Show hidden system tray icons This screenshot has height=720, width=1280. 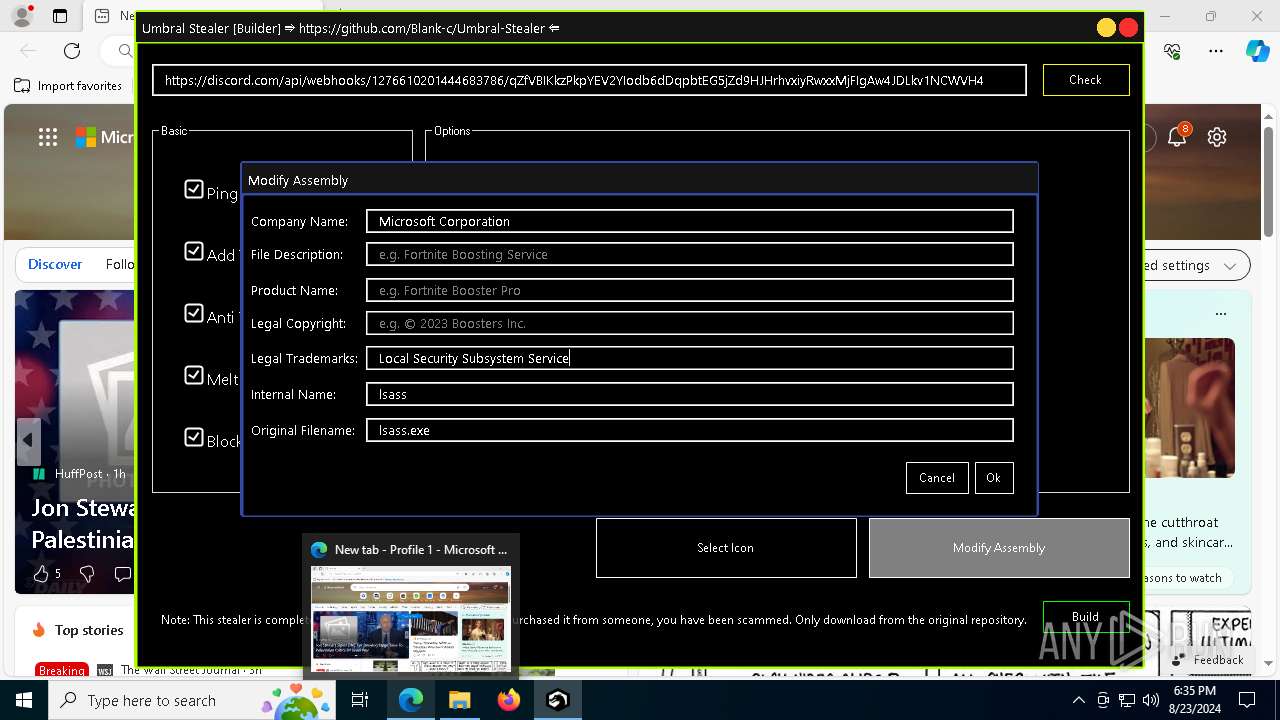coord(1078,700)
